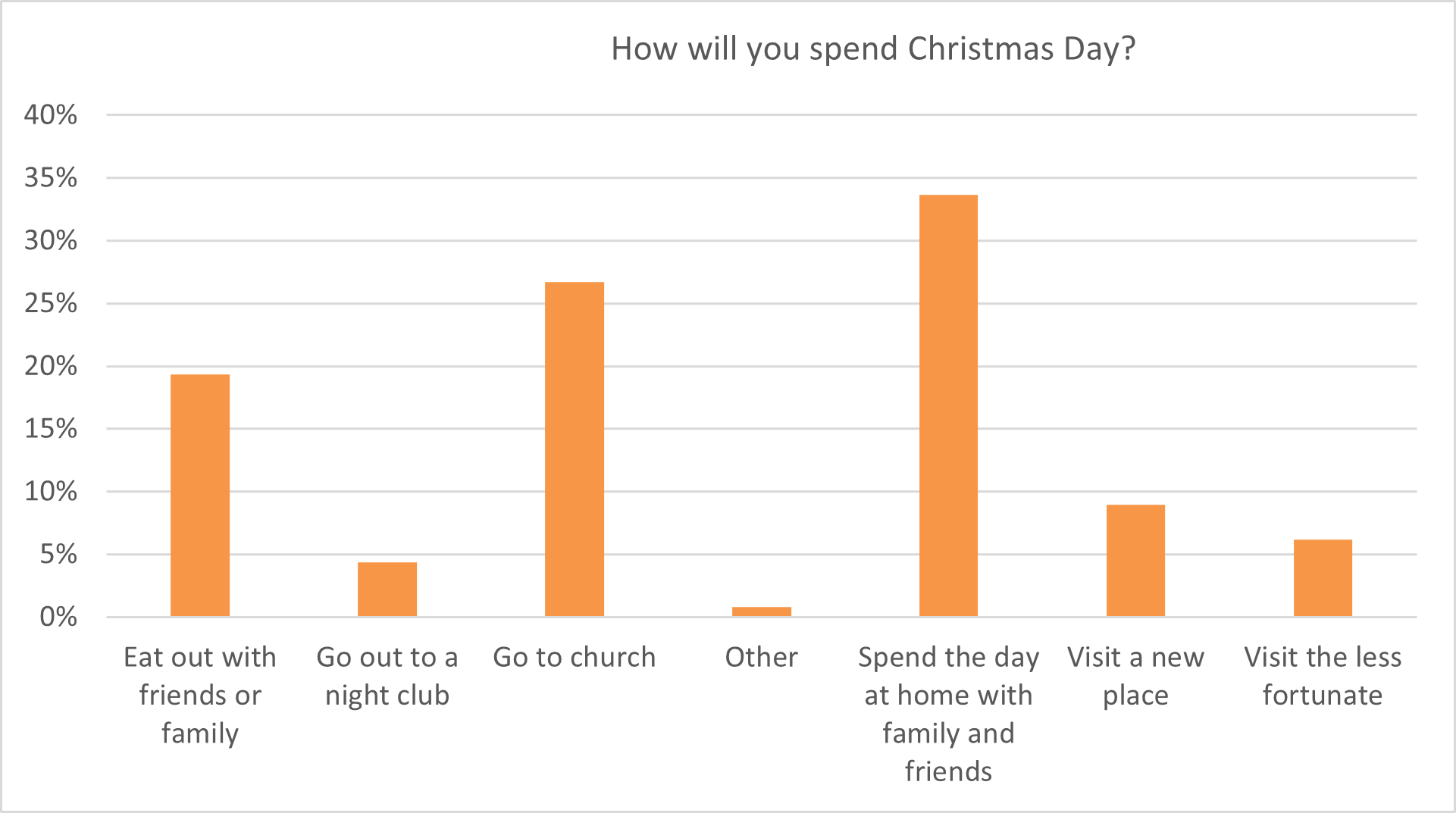This screenshot has width=1456, height=813.
Task: Select 'Spend the day at home' axis label
Action: [x=948, y=714]
